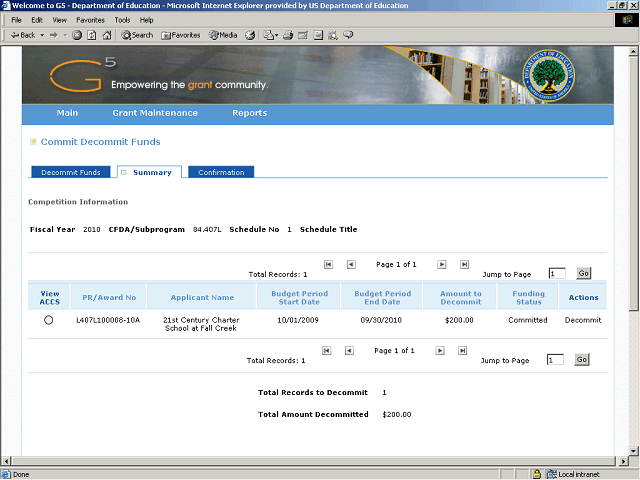This screenshot has width=640, height=480.
Task: Go to the Home page icon
Action: point(107,35)
